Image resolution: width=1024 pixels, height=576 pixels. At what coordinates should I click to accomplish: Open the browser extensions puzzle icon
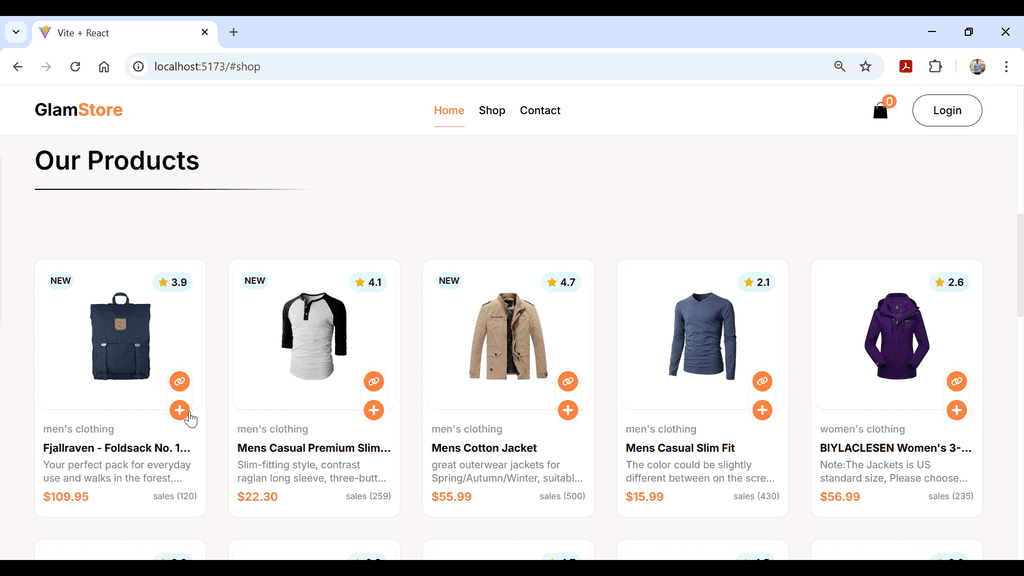point(935,67)
